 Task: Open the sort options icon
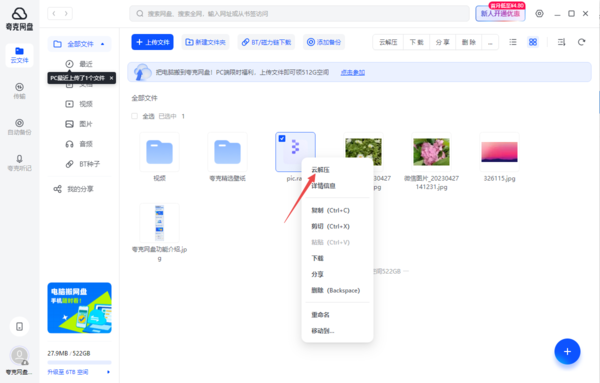561,42
